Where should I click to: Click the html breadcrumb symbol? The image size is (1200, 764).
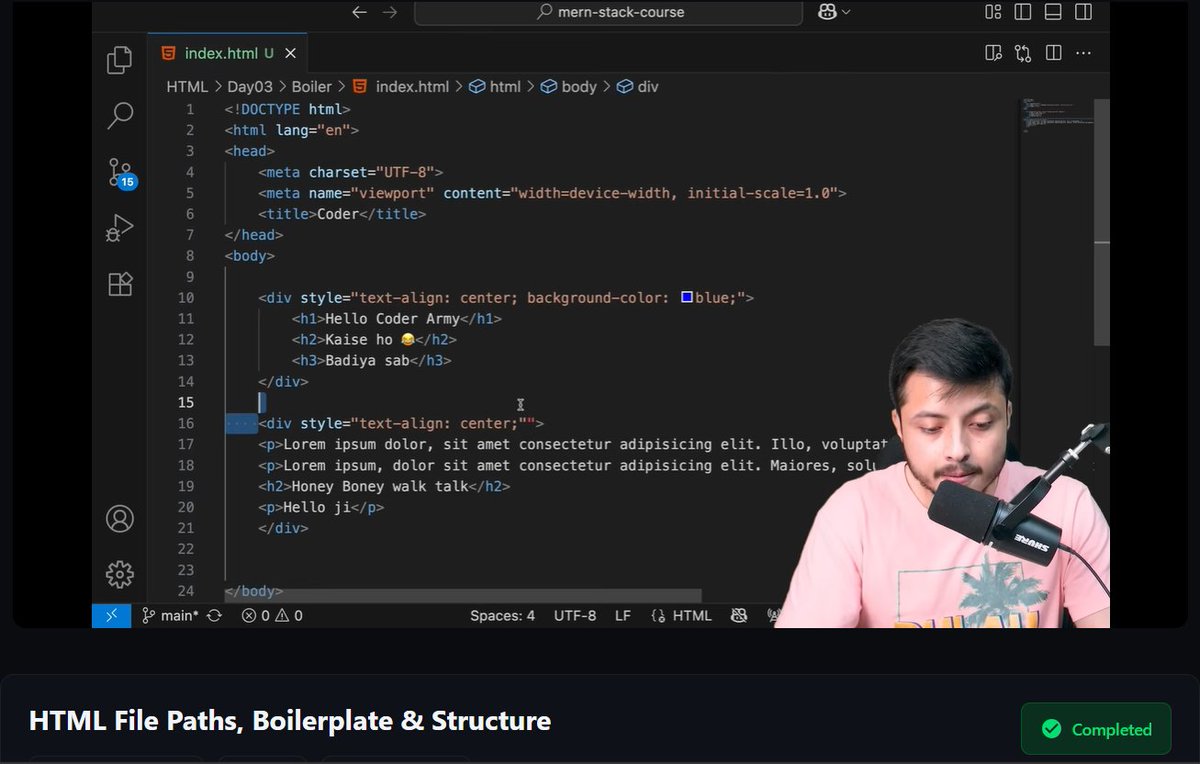[x=495, y=87]
